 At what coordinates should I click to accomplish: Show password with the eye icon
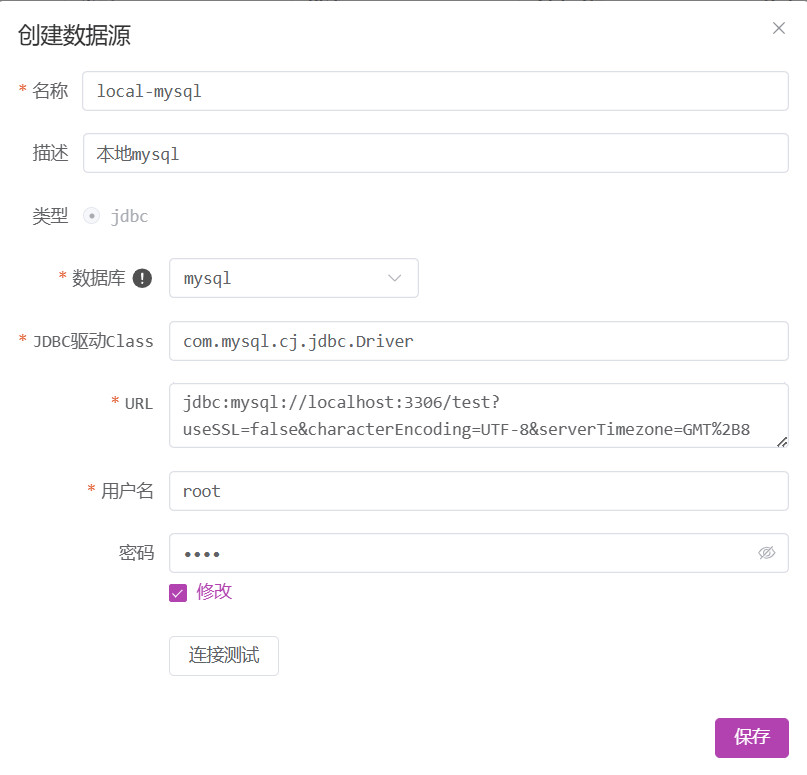pos(767,553)
